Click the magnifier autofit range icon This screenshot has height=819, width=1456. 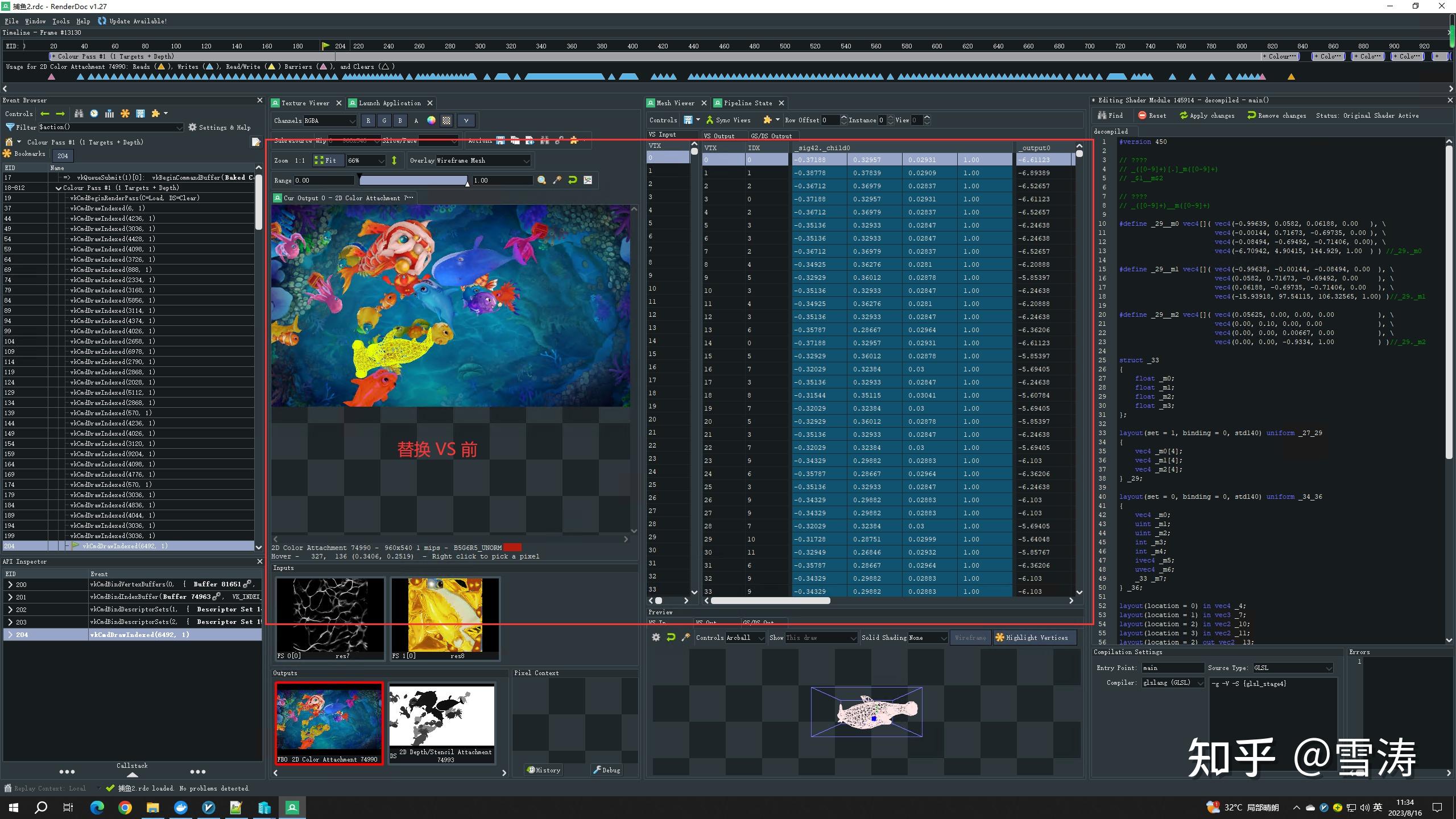click(541, 180)
